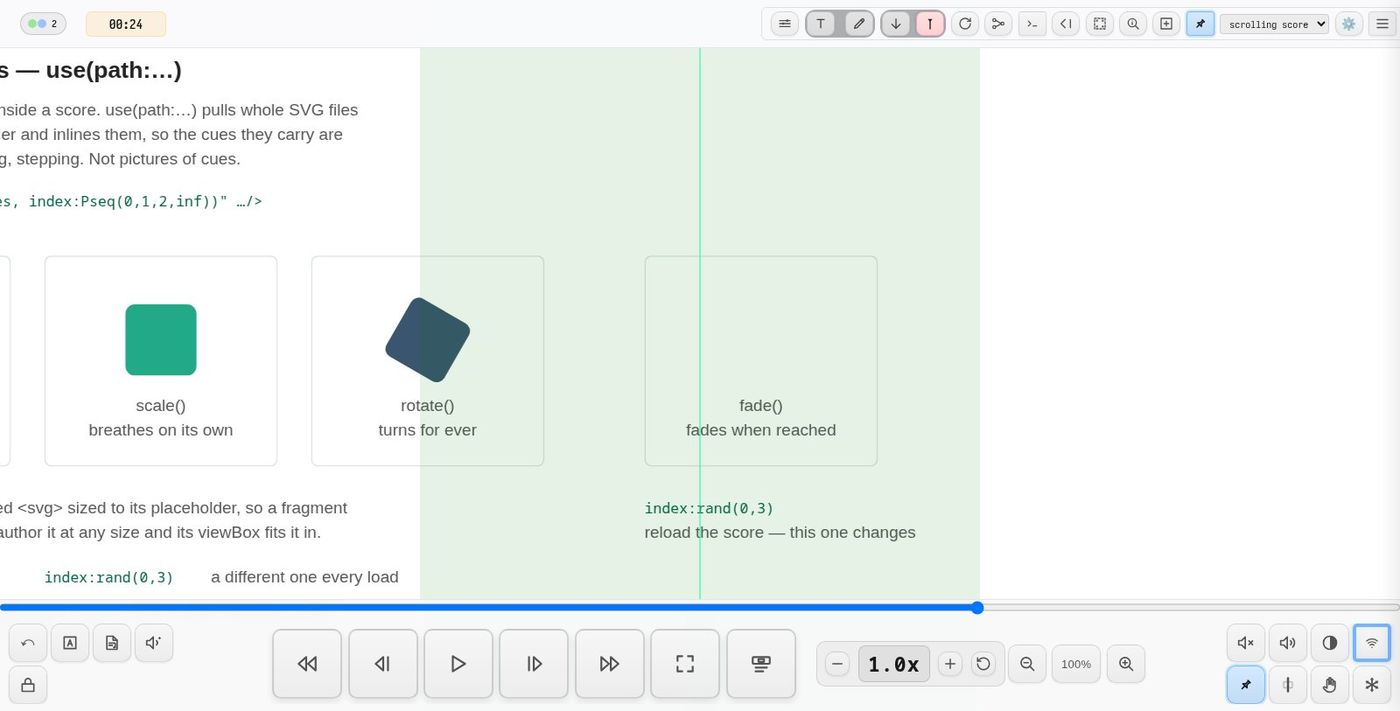Click the blue progress slider handle
The width and height of the screenshot is (1400, 711).
tap(977, 608)
